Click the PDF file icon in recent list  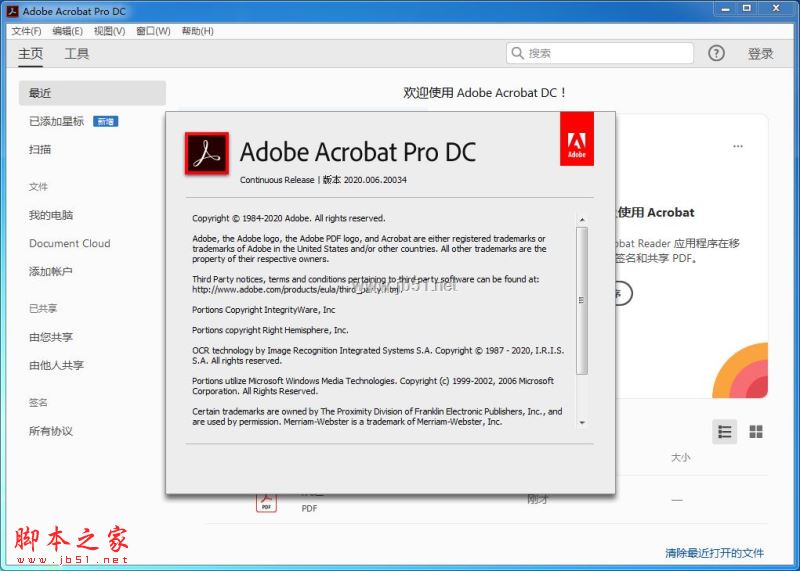click(266, 503)
